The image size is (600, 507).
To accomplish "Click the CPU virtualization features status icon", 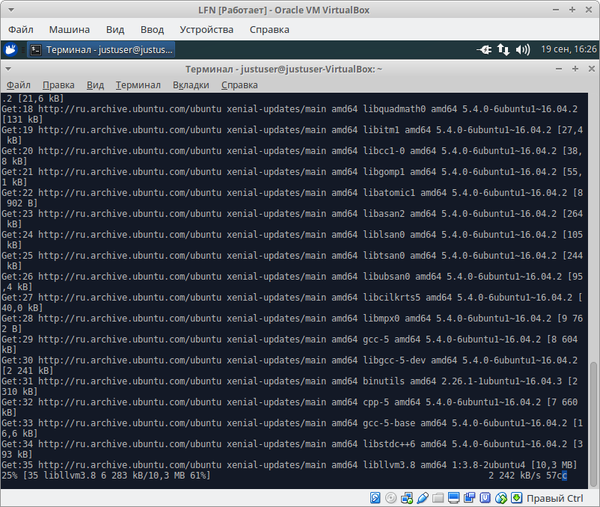I will (485, 497).
